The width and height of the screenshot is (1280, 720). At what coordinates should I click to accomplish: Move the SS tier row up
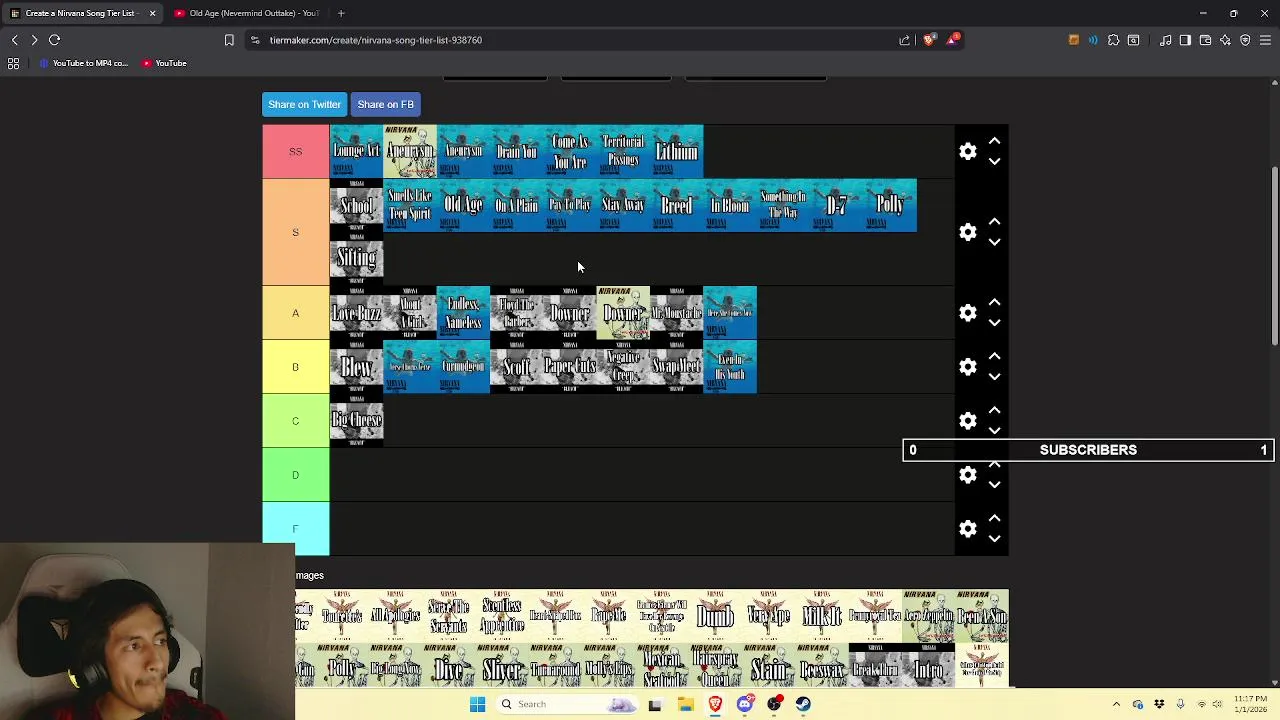(994, 141)
